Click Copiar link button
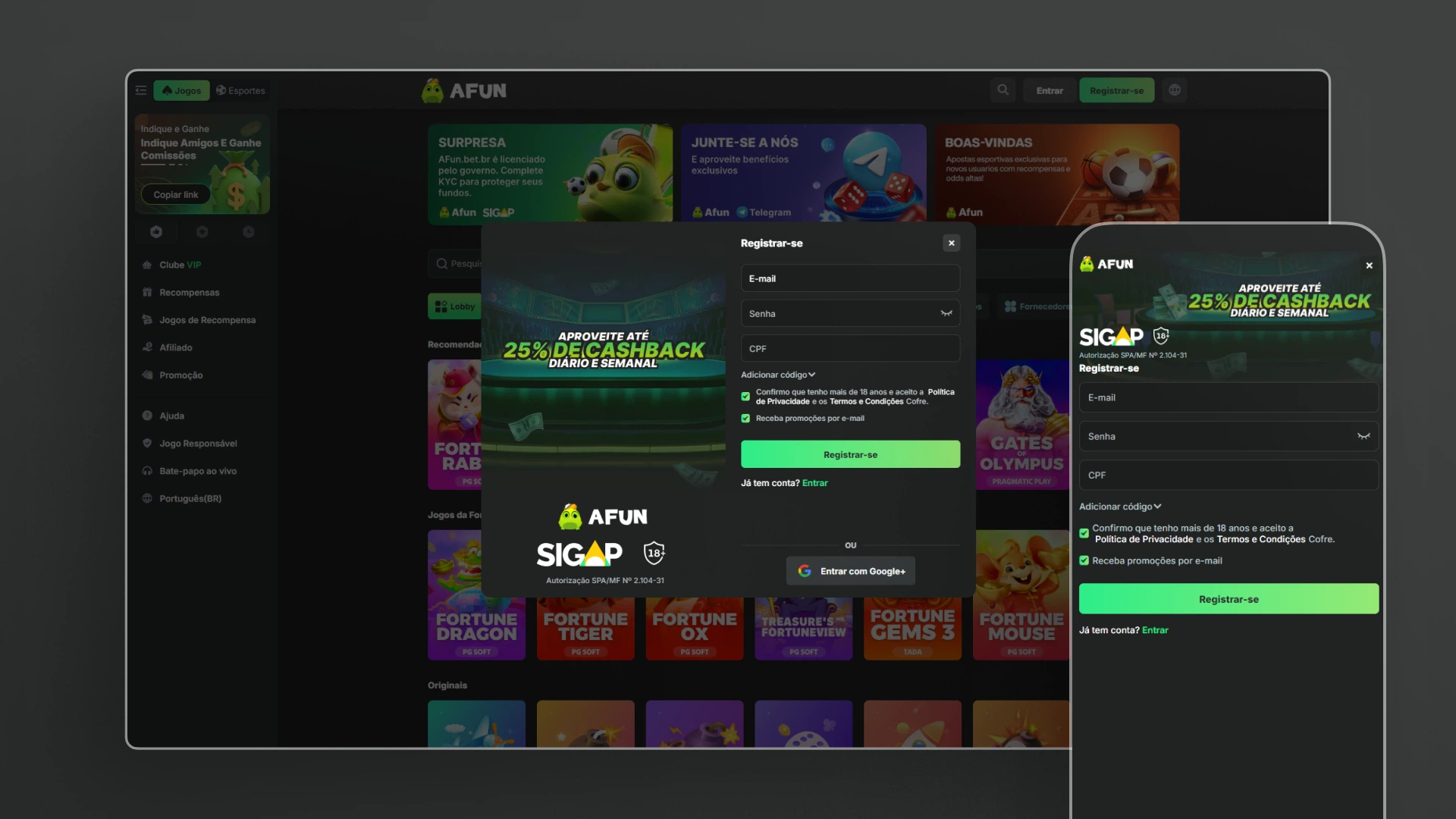Image resolution: width=1456 pixels, height=819 pixels. coord(176,195)
